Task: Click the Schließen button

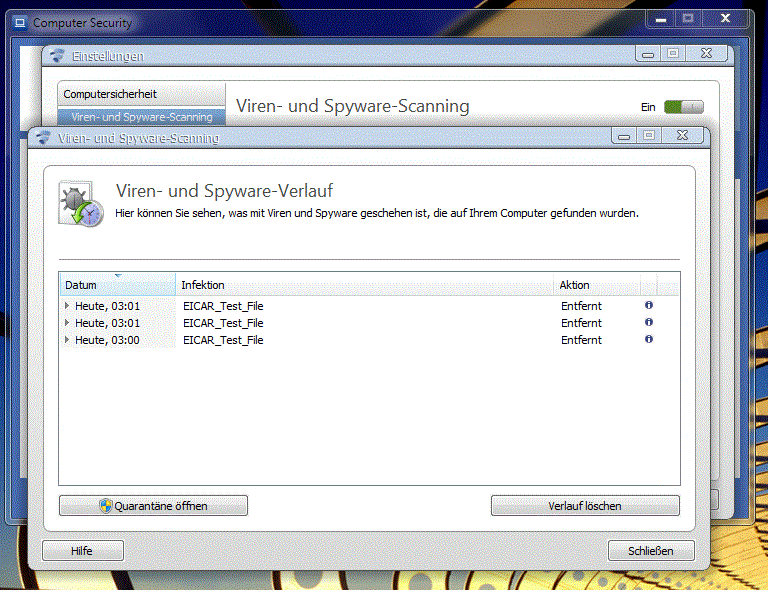Action: coord(650,550)
